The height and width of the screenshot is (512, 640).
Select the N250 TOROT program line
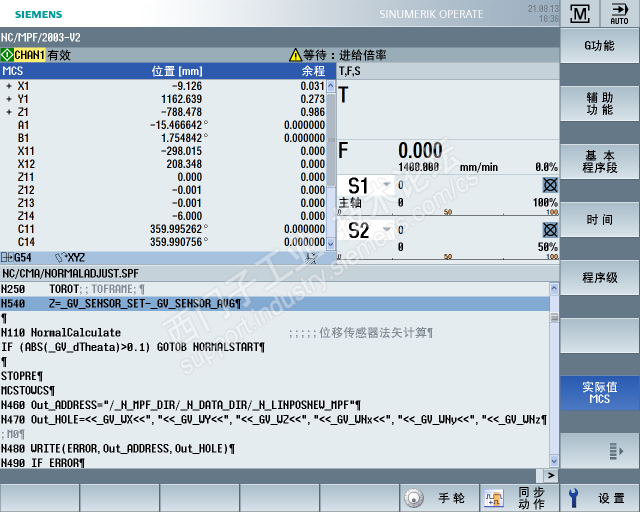pyautogui.click(x=274, y=289)
